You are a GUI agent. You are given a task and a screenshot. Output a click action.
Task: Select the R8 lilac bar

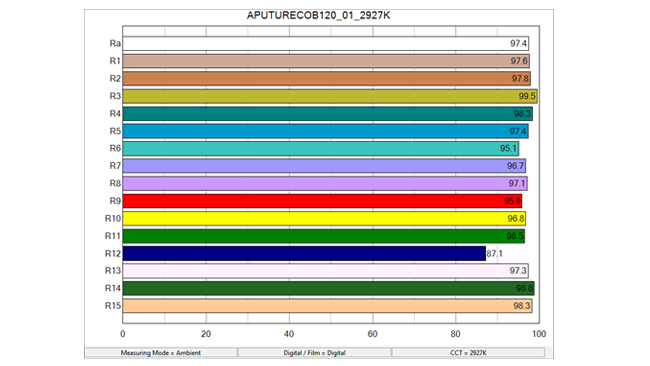coord(325,183)
